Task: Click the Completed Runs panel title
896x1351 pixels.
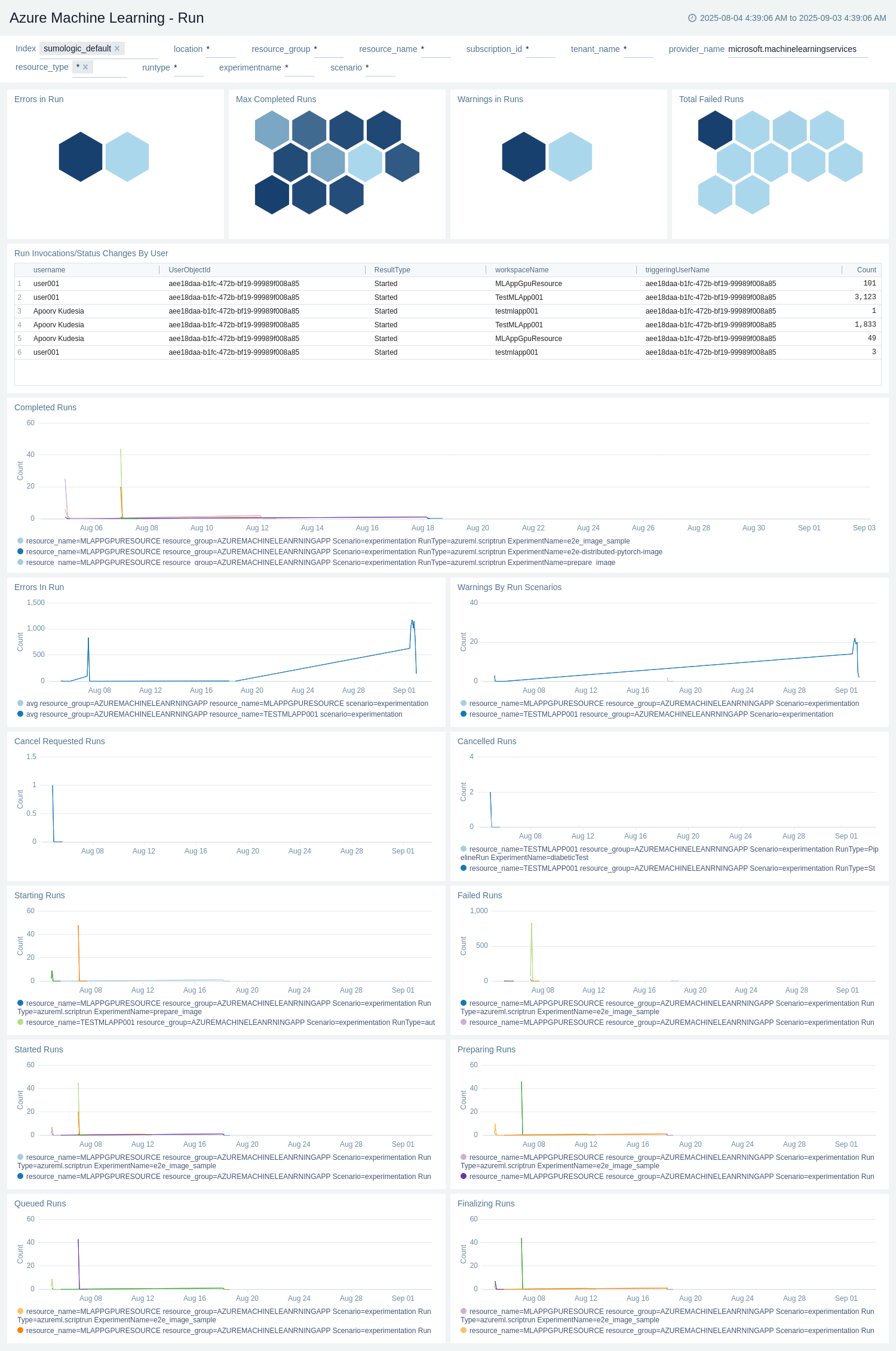Action: pos(45,407)
